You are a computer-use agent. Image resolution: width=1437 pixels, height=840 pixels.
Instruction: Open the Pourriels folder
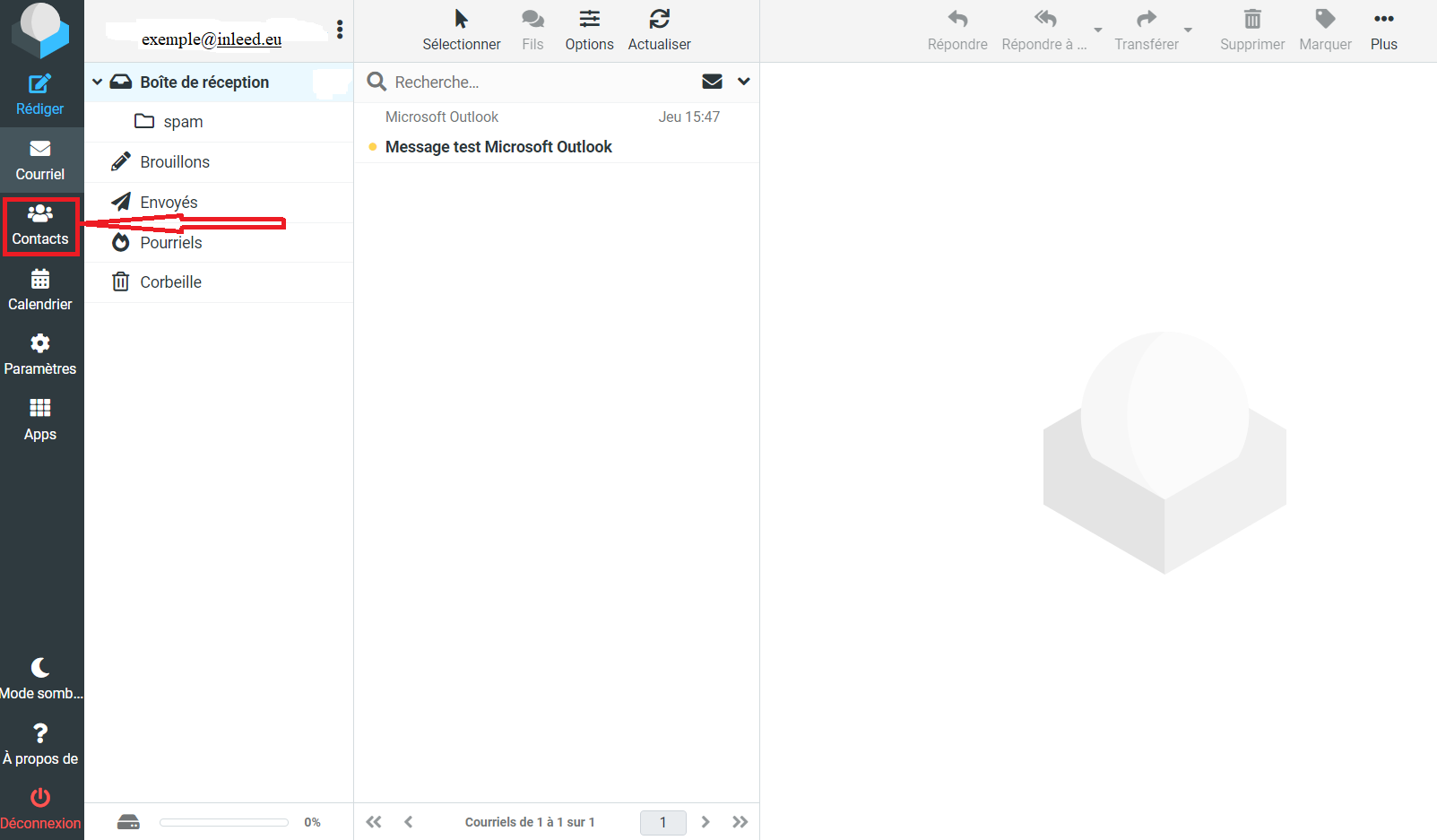click(x=219, y=243)
